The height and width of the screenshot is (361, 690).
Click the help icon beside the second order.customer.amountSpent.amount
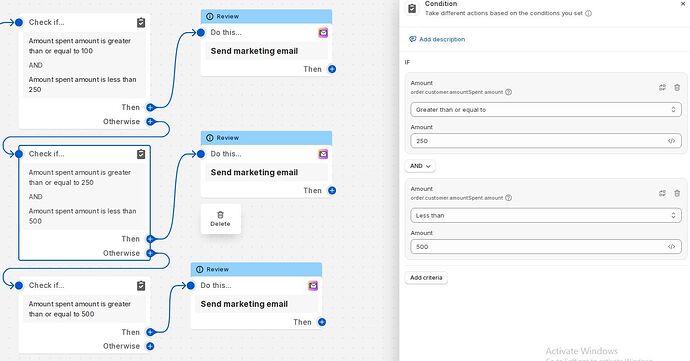tap(508, 198)
